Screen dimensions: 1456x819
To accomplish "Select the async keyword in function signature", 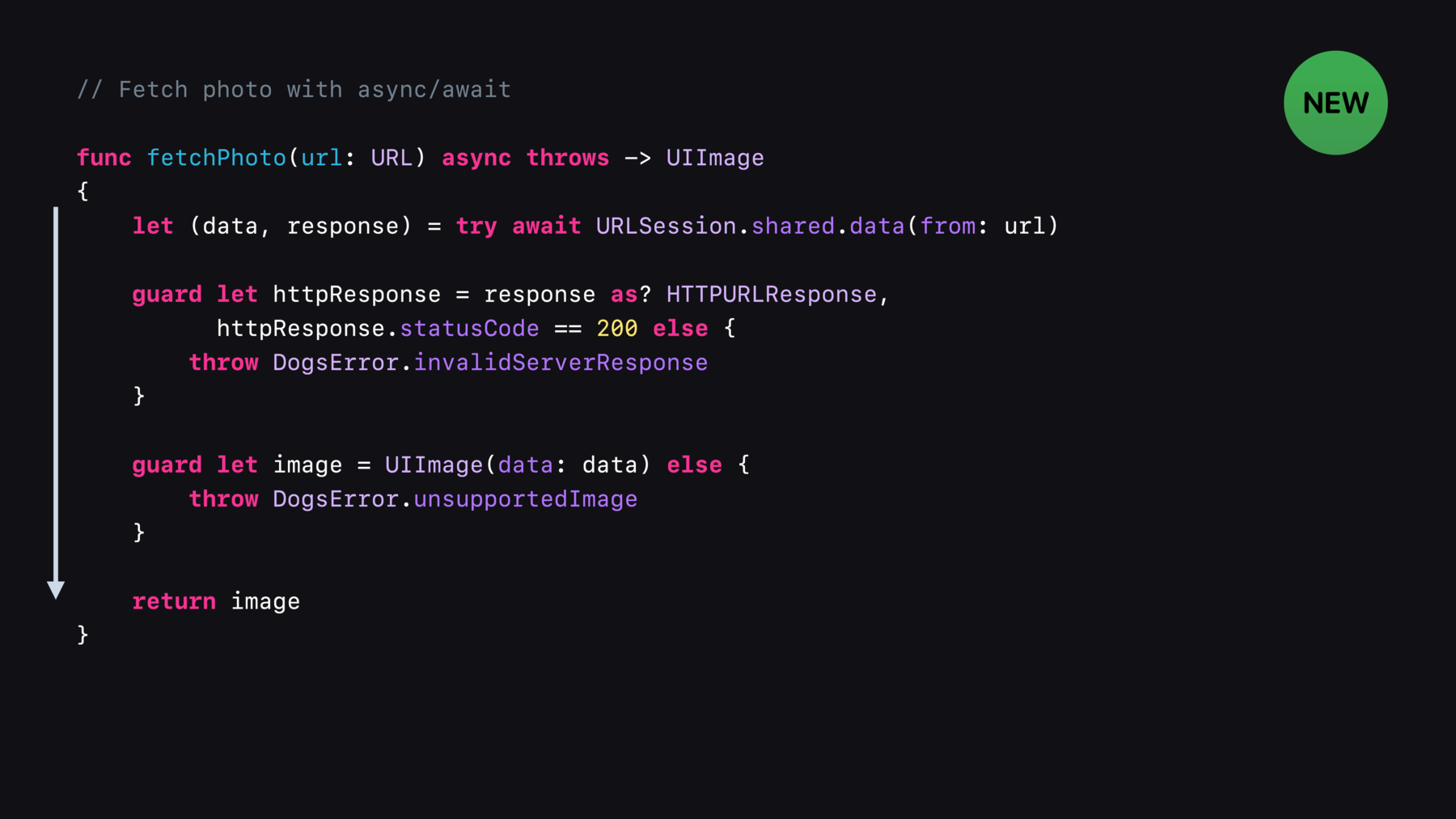I will tap(476, 159).
